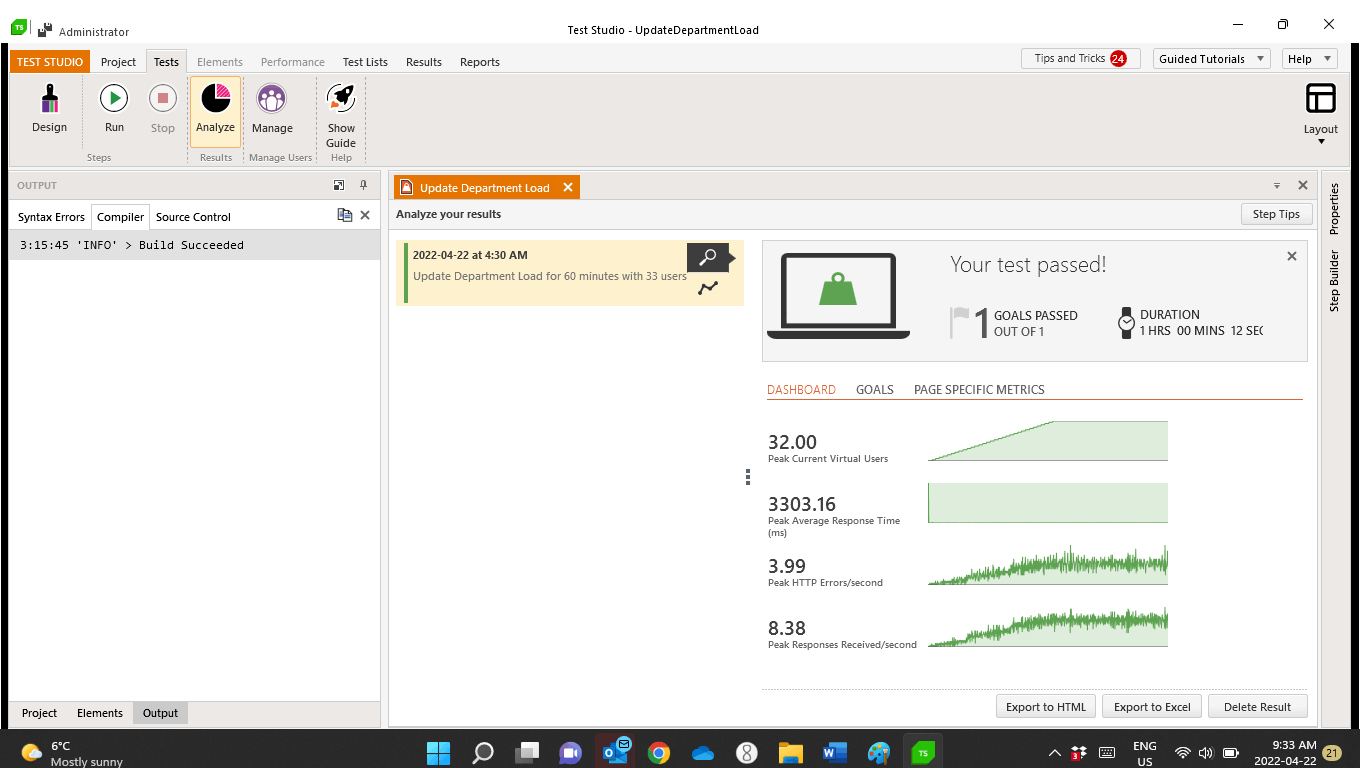Open File Explorer from the taskbar

pos(791,752)
